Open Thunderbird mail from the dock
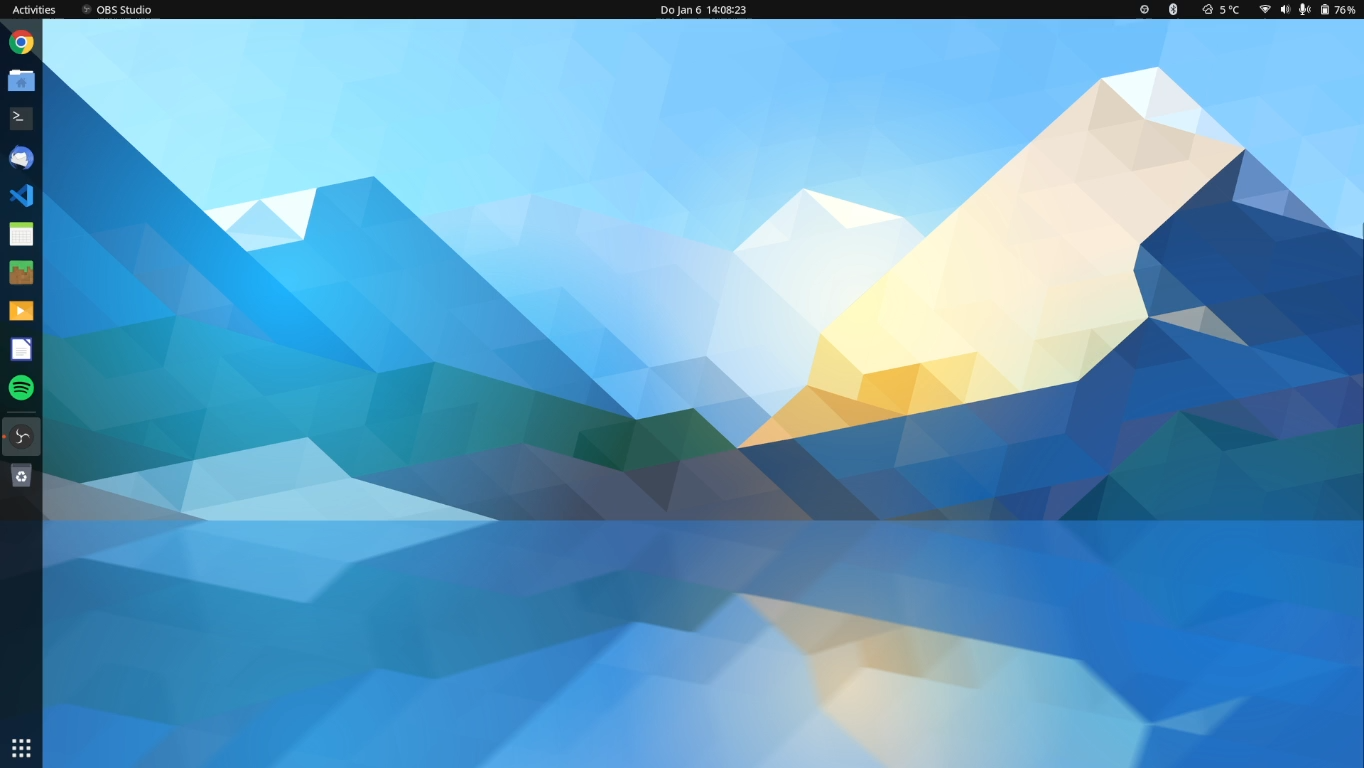The width and height of the screenshot is (1364, 768). click(x=21, y=157)
